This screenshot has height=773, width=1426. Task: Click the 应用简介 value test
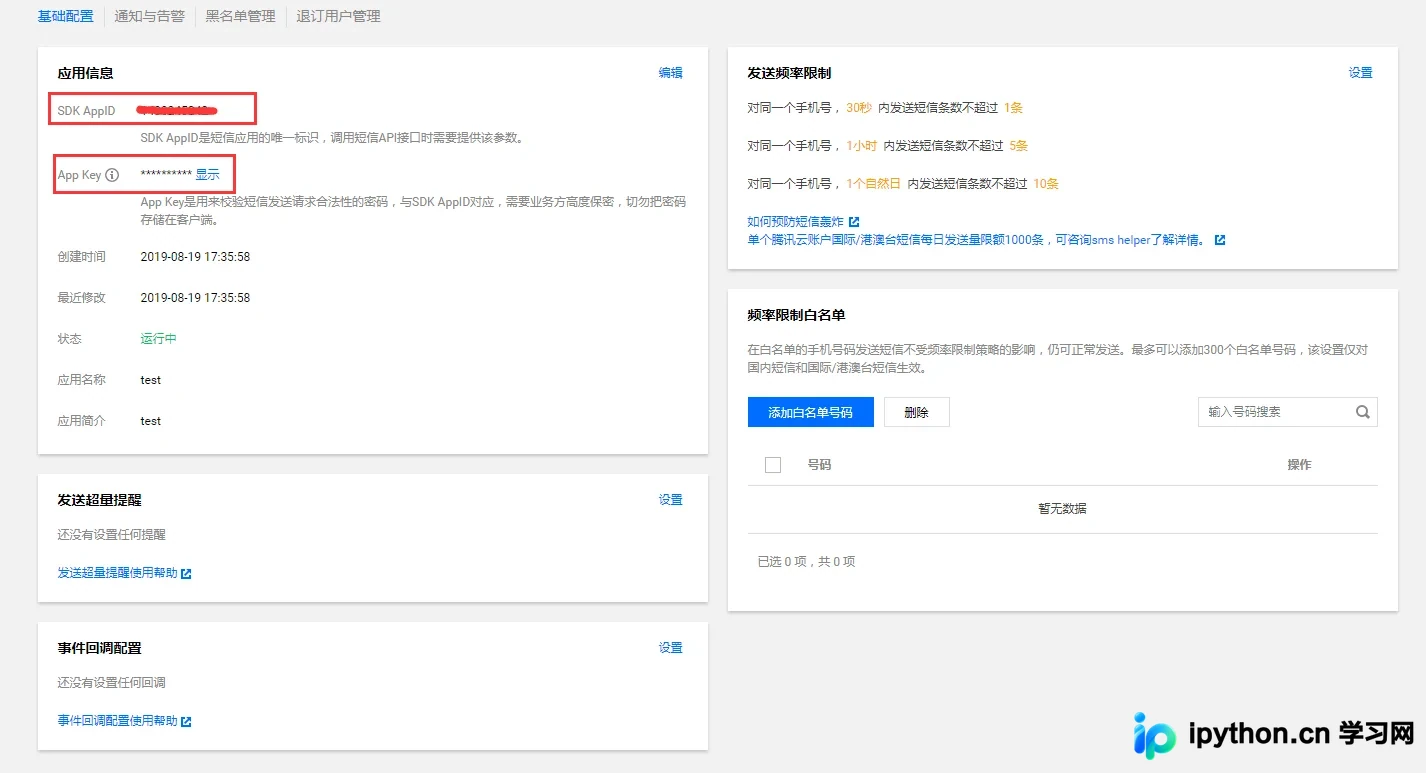151,421
